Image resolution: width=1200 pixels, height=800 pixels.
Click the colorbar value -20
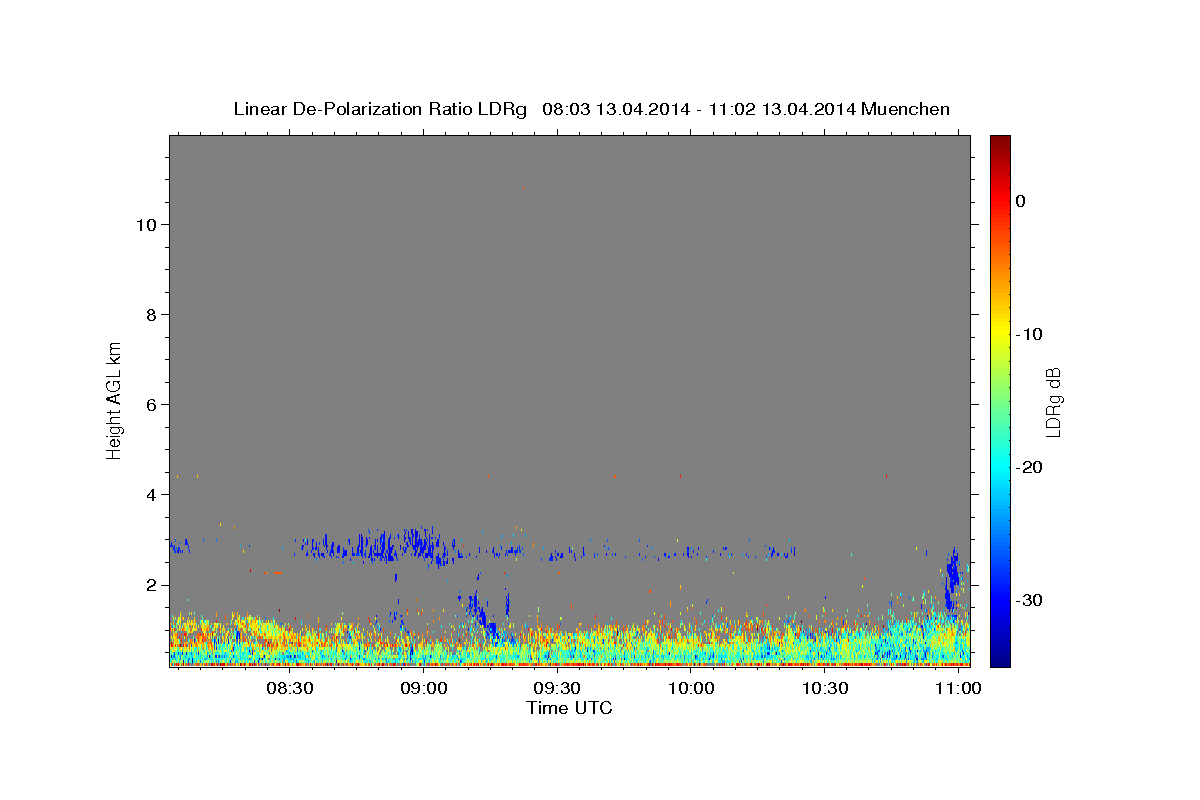[x=1030, y=467]
